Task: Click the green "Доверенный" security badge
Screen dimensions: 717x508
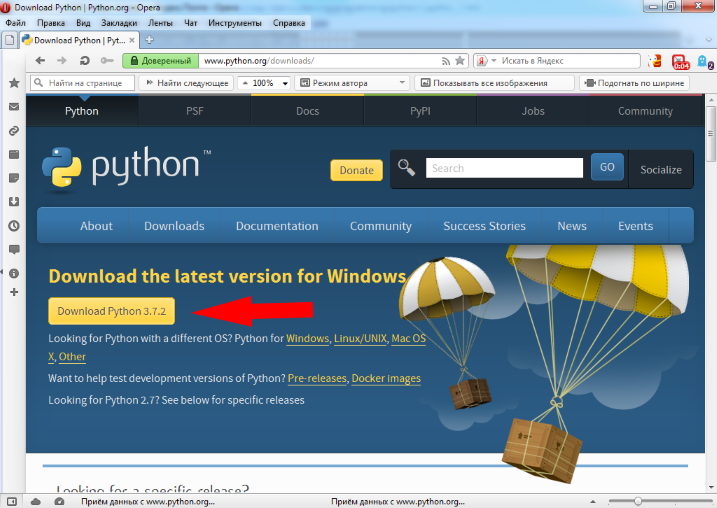Action: (159, 61)
